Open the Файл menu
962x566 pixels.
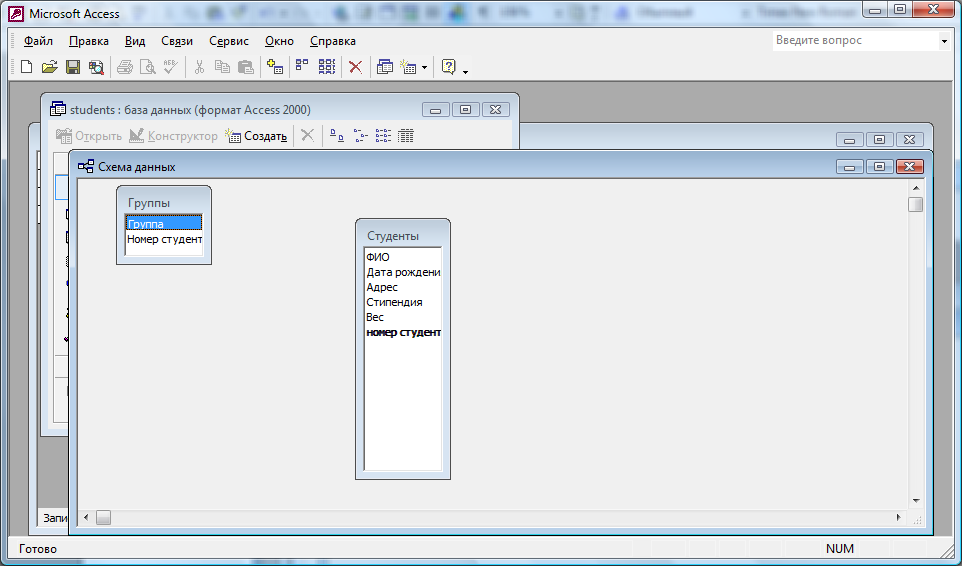point(38,41)
